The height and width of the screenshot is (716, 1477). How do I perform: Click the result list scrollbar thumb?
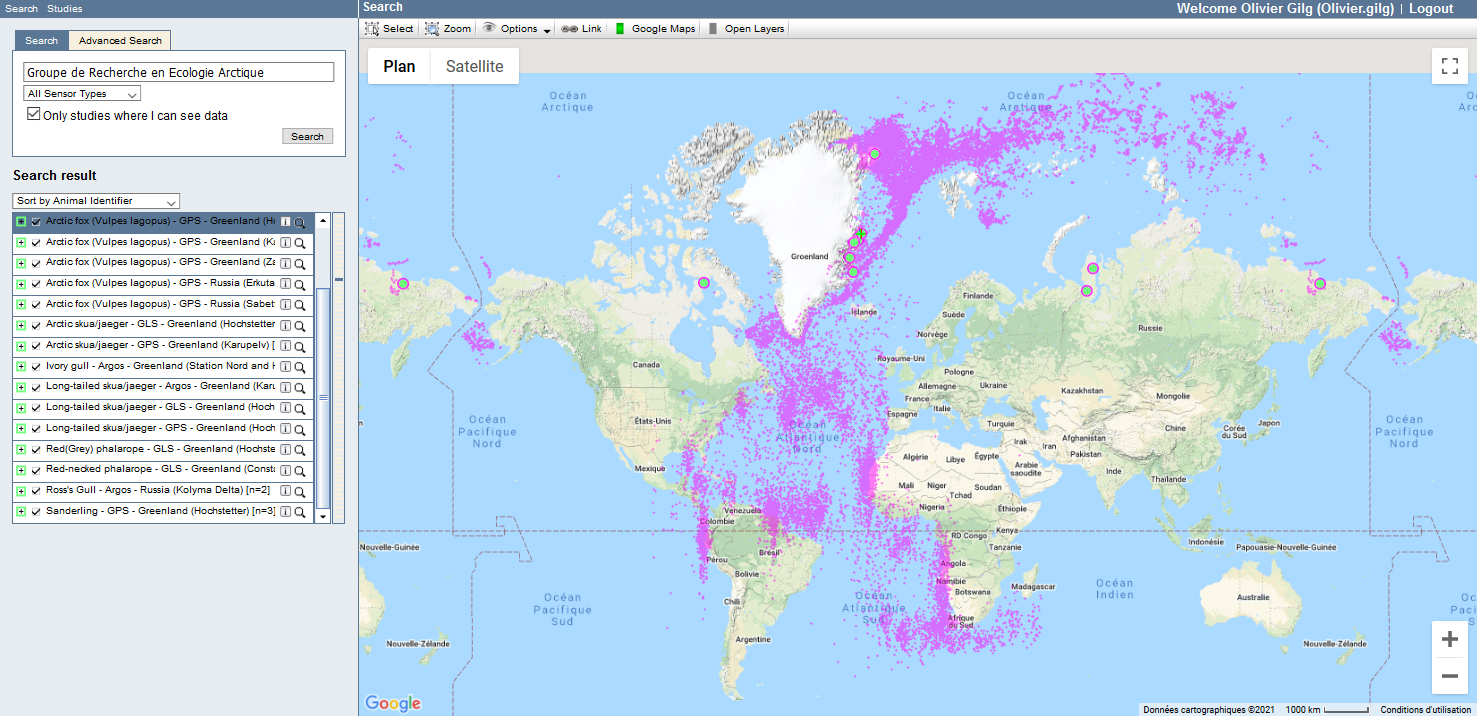pyautogui.click(x=323, y=398)
